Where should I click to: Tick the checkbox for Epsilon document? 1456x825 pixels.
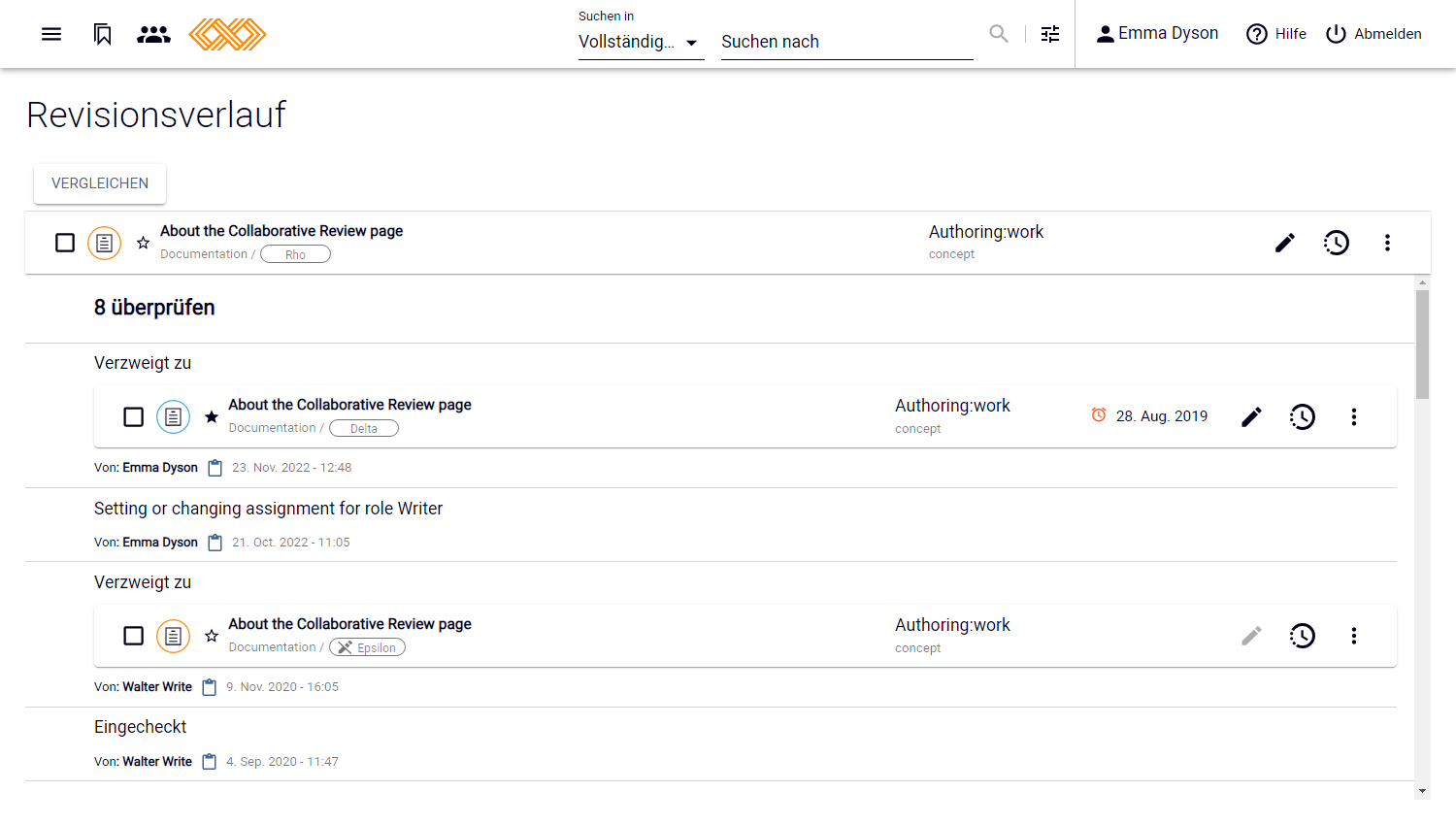pyautogui.click(x=134, y=636)
